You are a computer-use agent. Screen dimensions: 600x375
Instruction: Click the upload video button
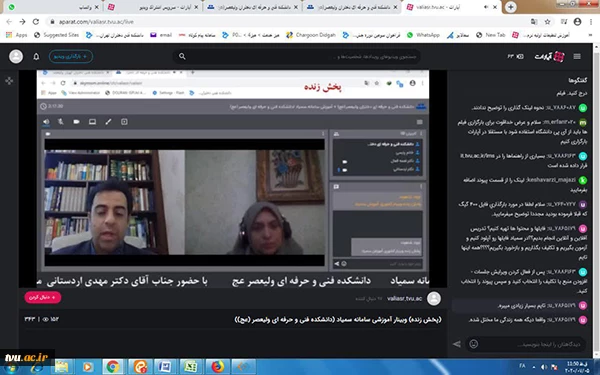click(x=71, y=57)
